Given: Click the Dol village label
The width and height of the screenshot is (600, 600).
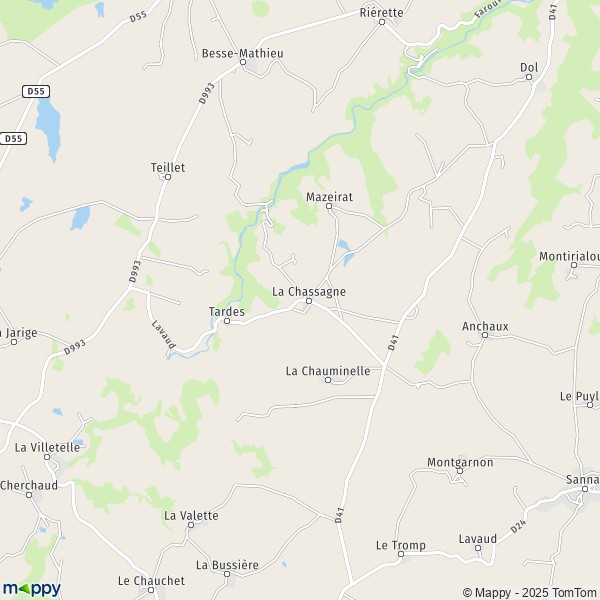Looking at the screenshot, I should tap(529, 67).
